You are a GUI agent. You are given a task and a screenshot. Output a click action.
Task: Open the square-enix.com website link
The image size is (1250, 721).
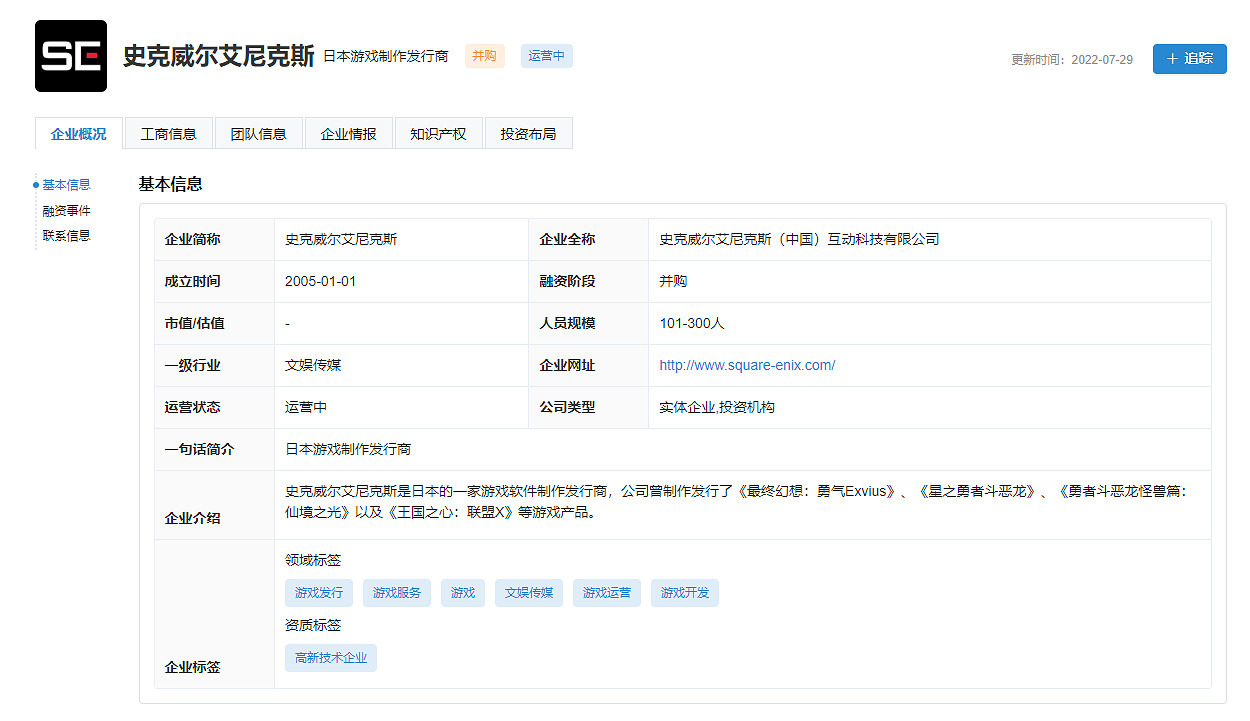(745, 365)
